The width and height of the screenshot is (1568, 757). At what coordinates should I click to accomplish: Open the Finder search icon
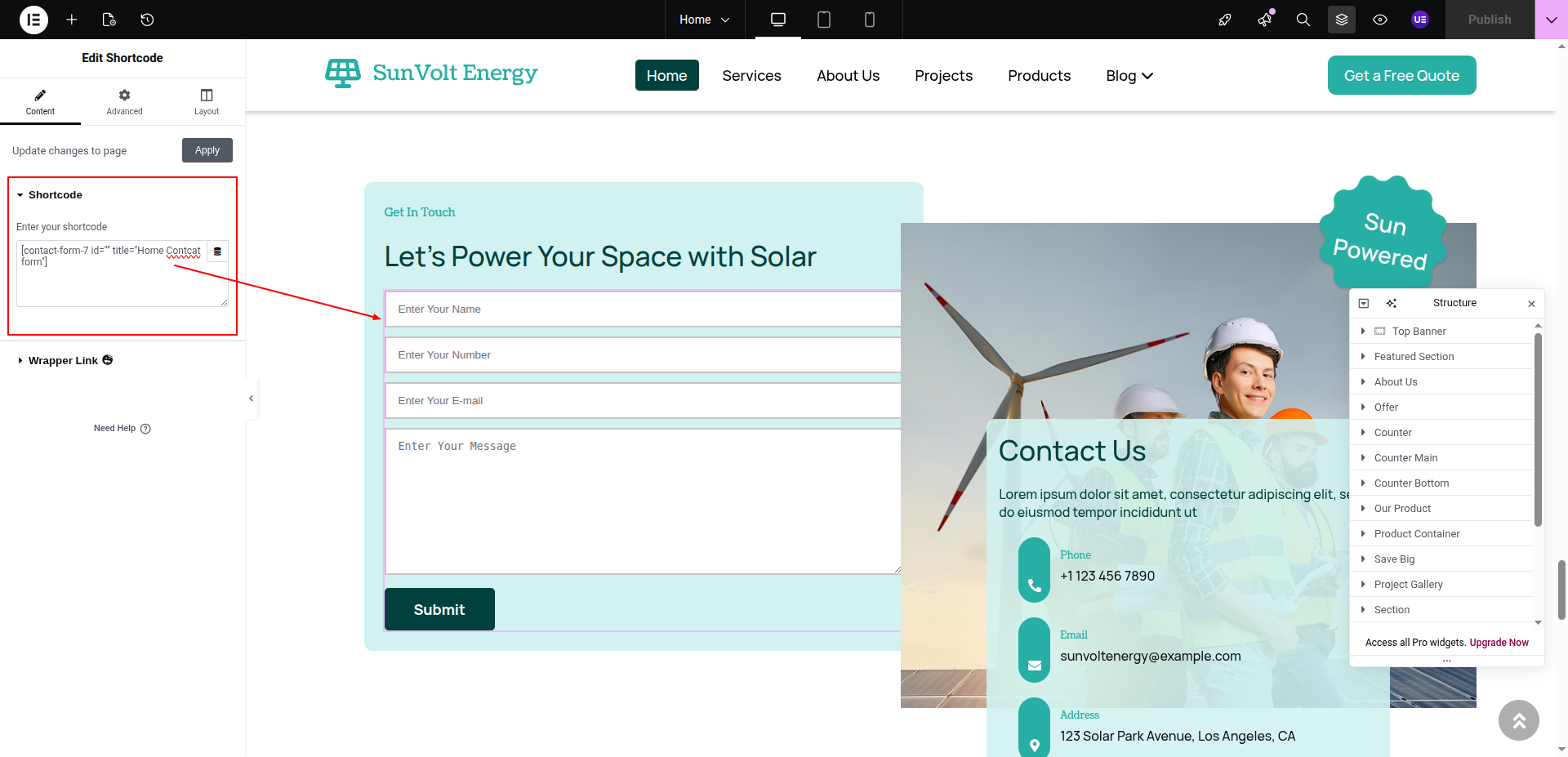1303,20
